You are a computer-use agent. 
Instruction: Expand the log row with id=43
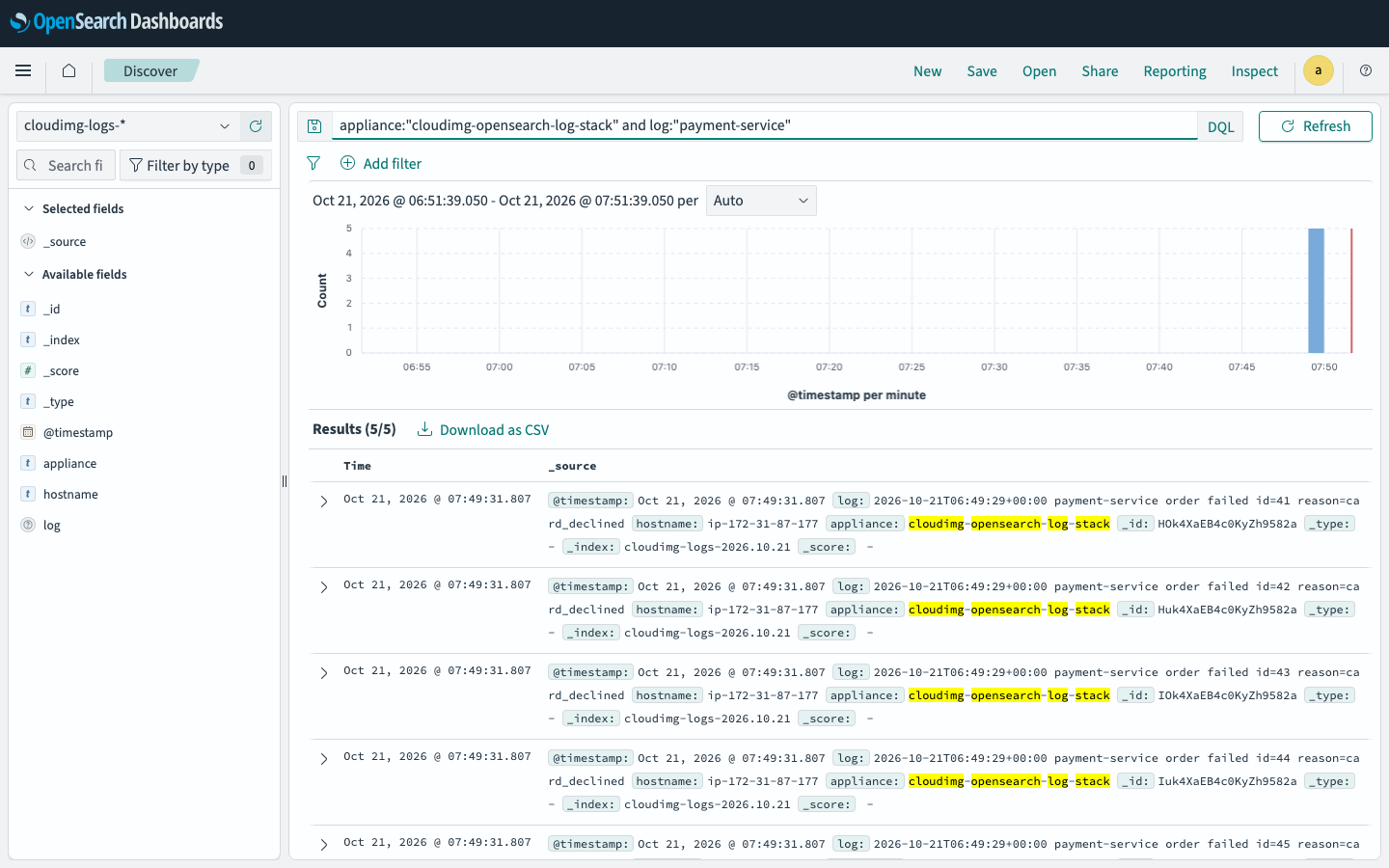(x=324, y=673)
